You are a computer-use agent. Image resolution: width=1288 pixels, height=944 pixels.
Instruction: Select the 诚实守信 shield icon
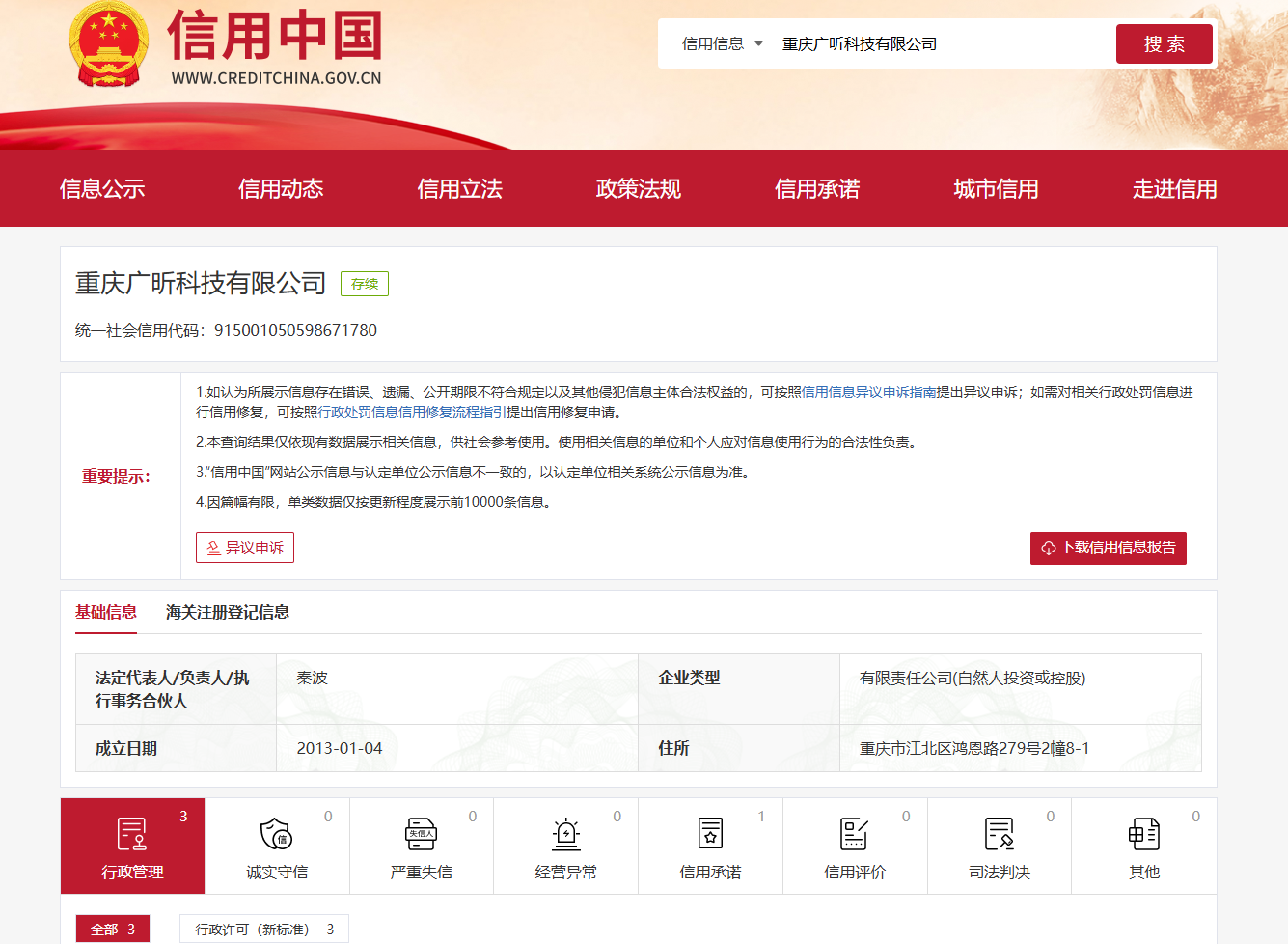[276, 834]
